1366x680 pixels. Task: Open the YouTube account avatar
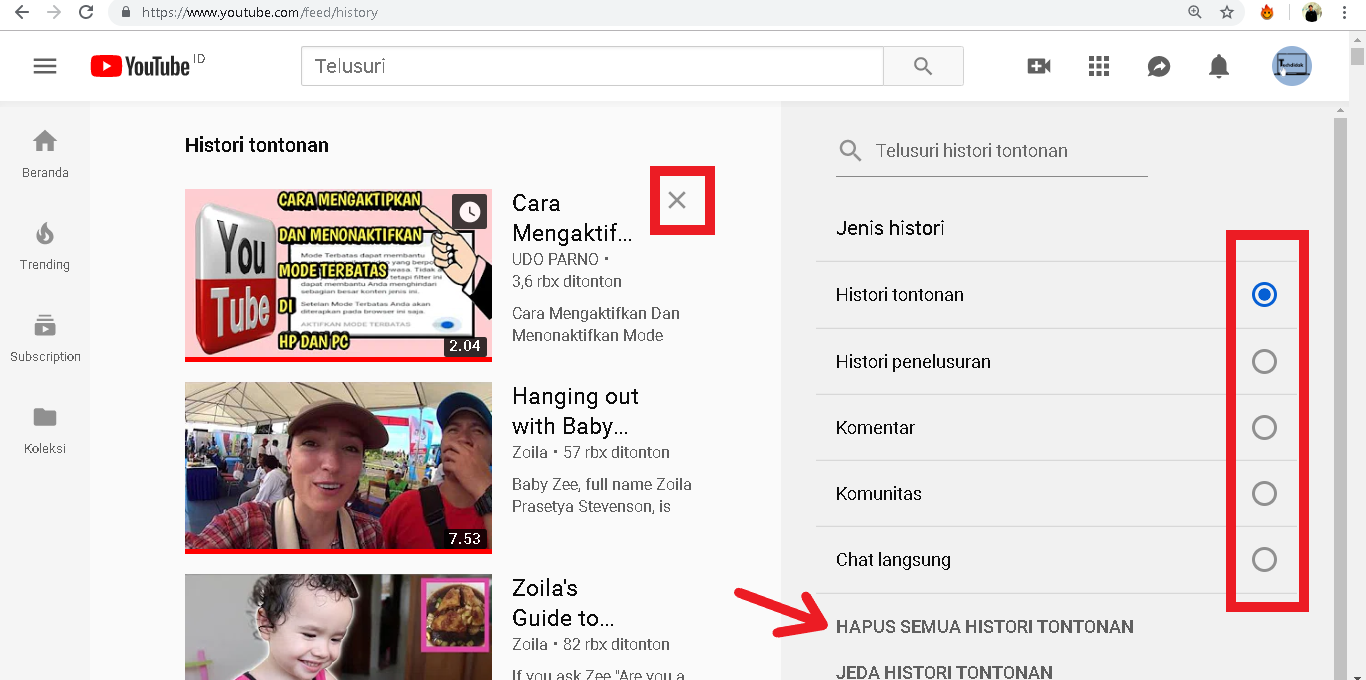(x=1292, y=66)
